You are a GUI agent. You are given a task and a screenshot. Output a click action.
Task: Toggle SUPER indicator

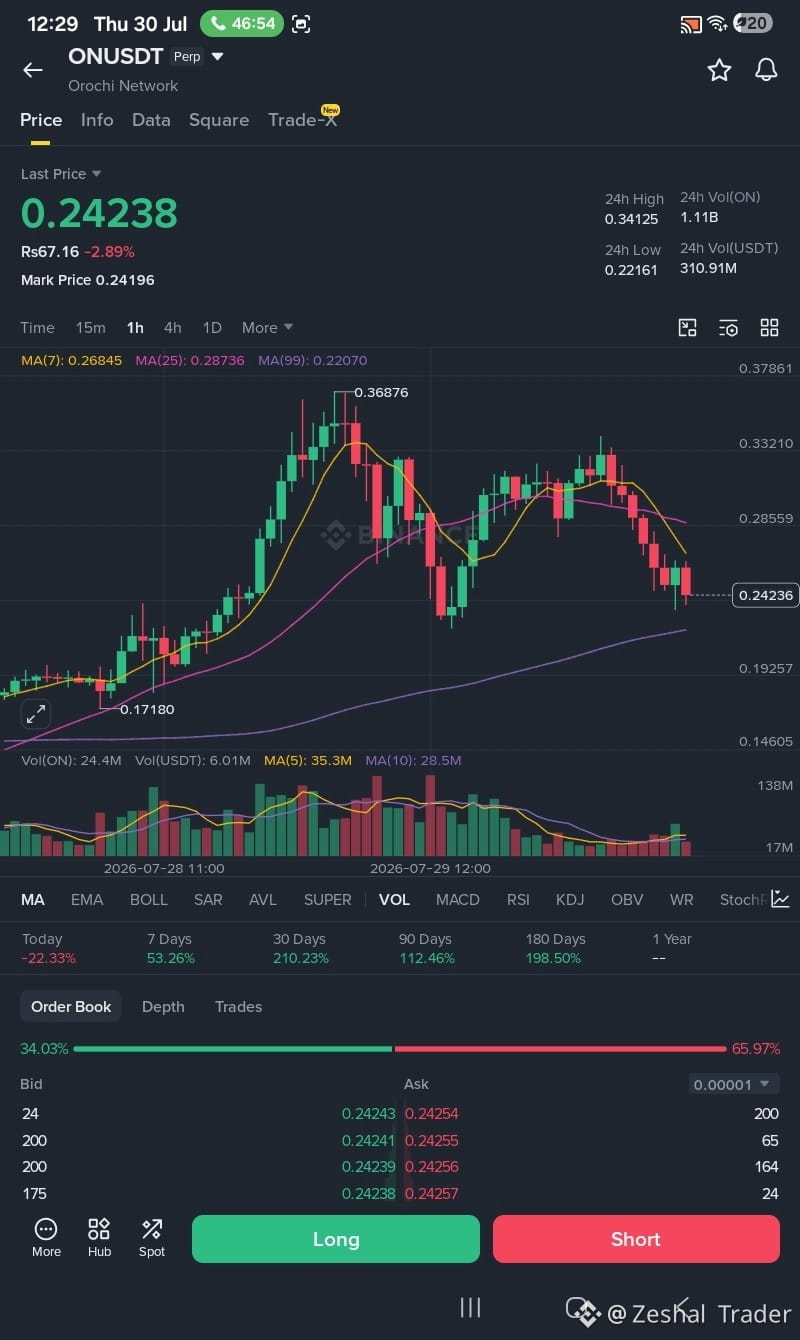[328, 900]
